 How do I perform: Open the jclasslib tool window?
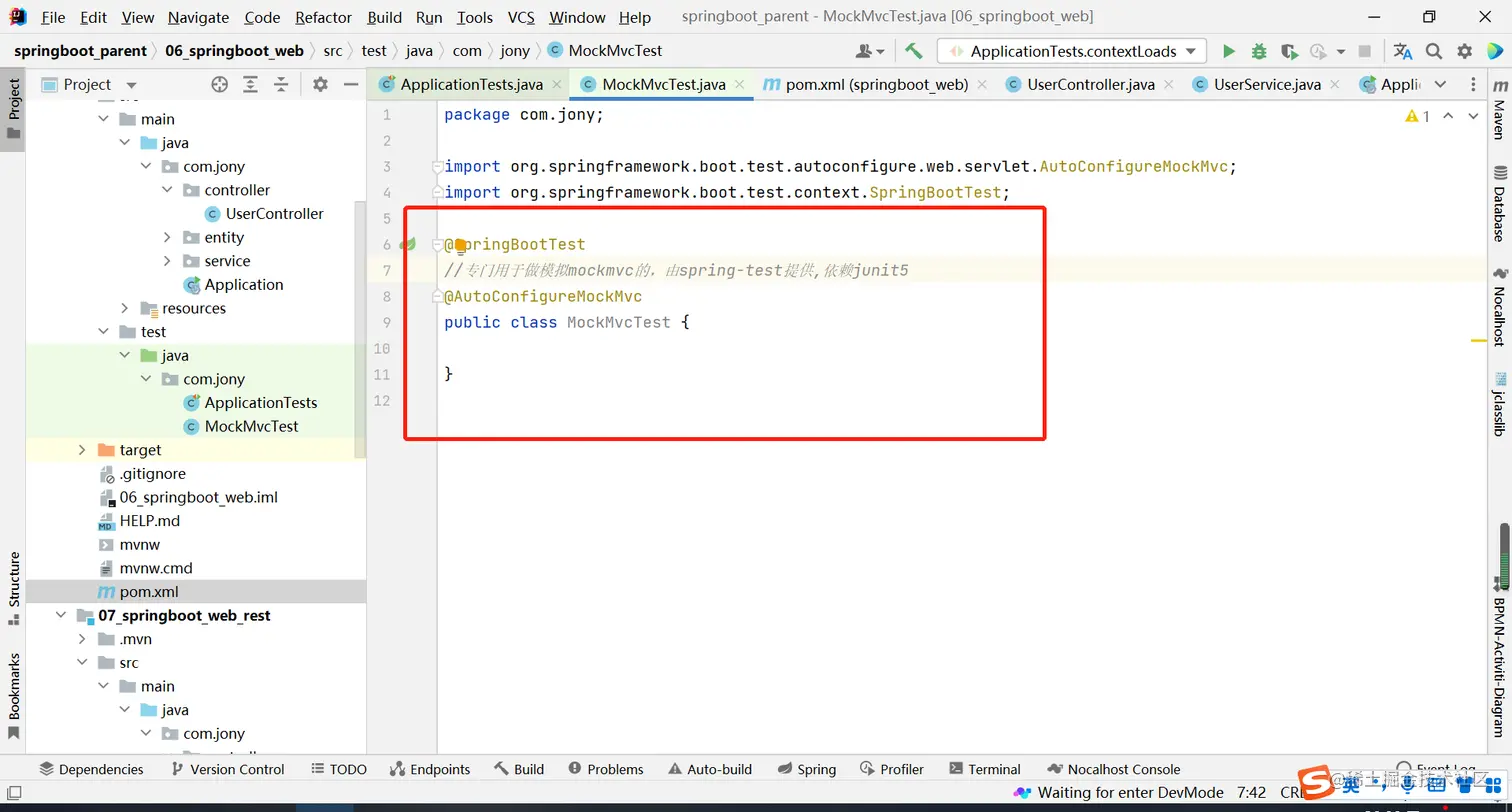[1499, 404]
